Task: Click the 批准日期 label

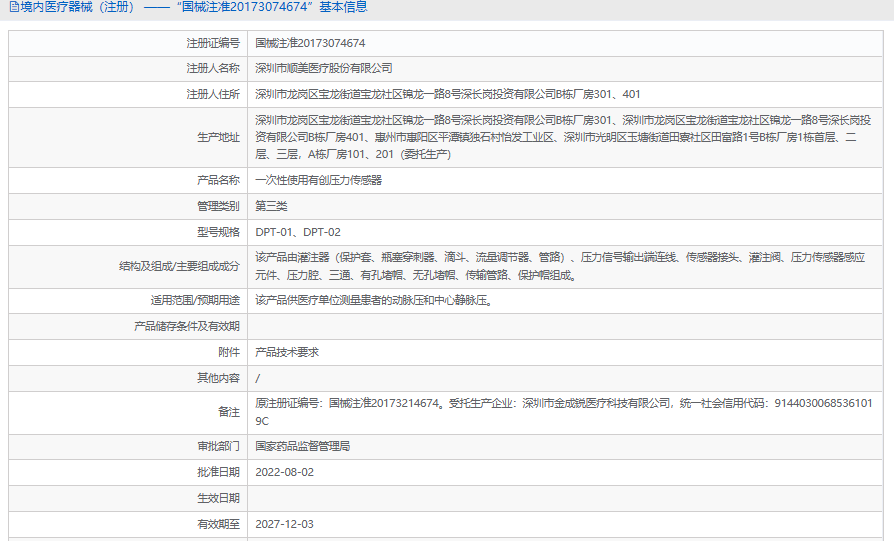Action: [x=218, y=473]
